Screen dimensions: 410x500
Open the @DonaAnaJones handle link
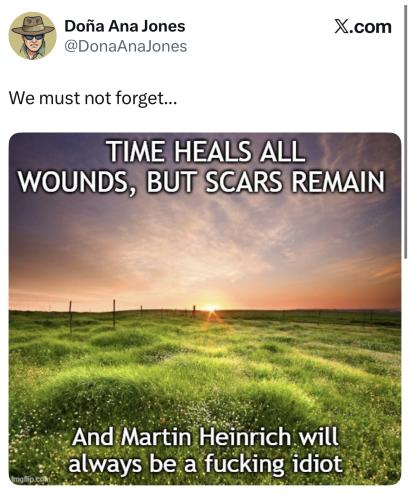tap(125, 46)
